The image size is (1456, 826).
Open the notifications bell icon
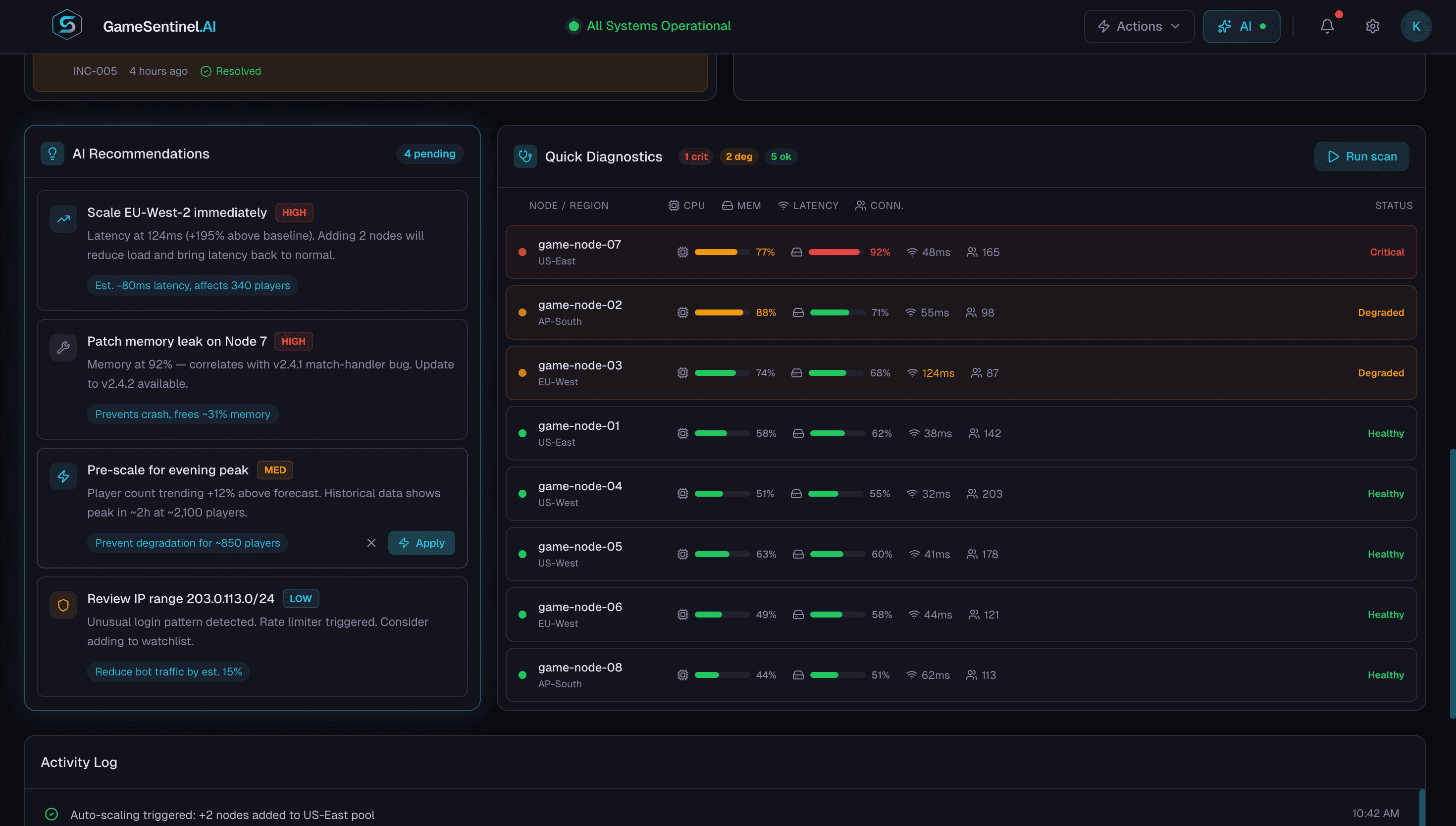pyautogui.click(x=1327, y=26)
